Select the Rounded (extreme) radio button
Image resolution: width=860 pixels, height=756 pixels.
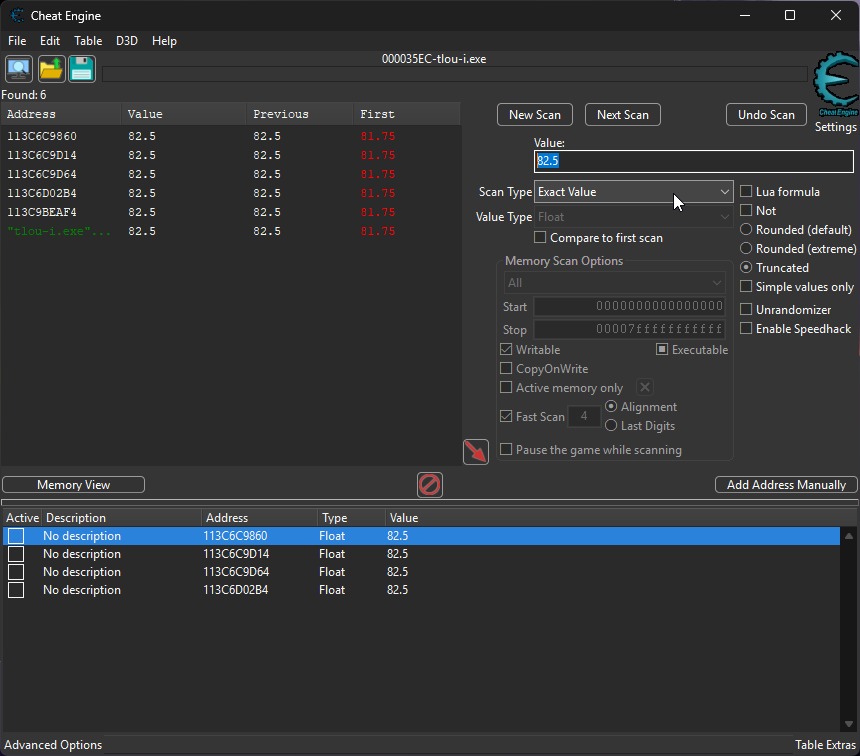tap(746, 249)
